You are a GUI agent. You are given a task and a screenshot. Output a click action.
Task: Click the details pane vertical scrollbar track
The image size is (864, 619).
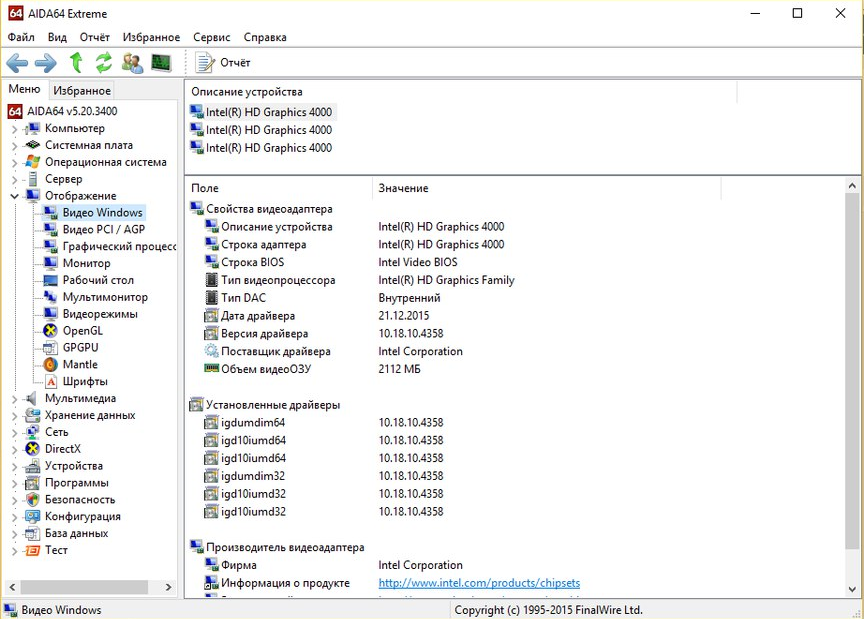click(x=852, y=565)
